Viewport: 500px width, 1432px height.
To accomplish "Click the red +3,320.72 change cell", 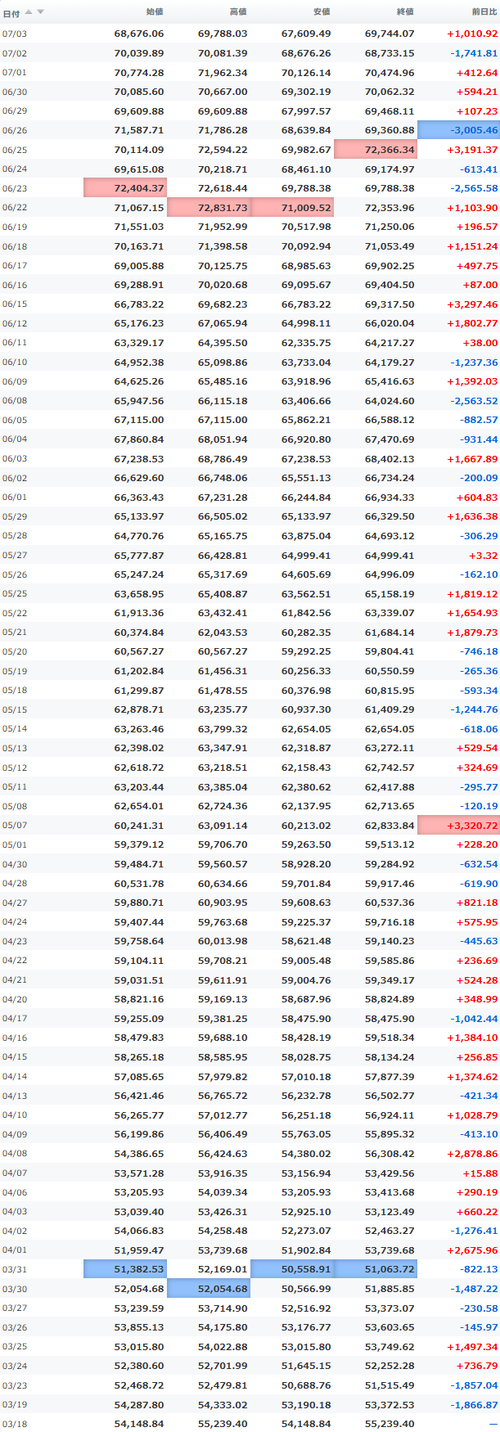I will [458, 825].
